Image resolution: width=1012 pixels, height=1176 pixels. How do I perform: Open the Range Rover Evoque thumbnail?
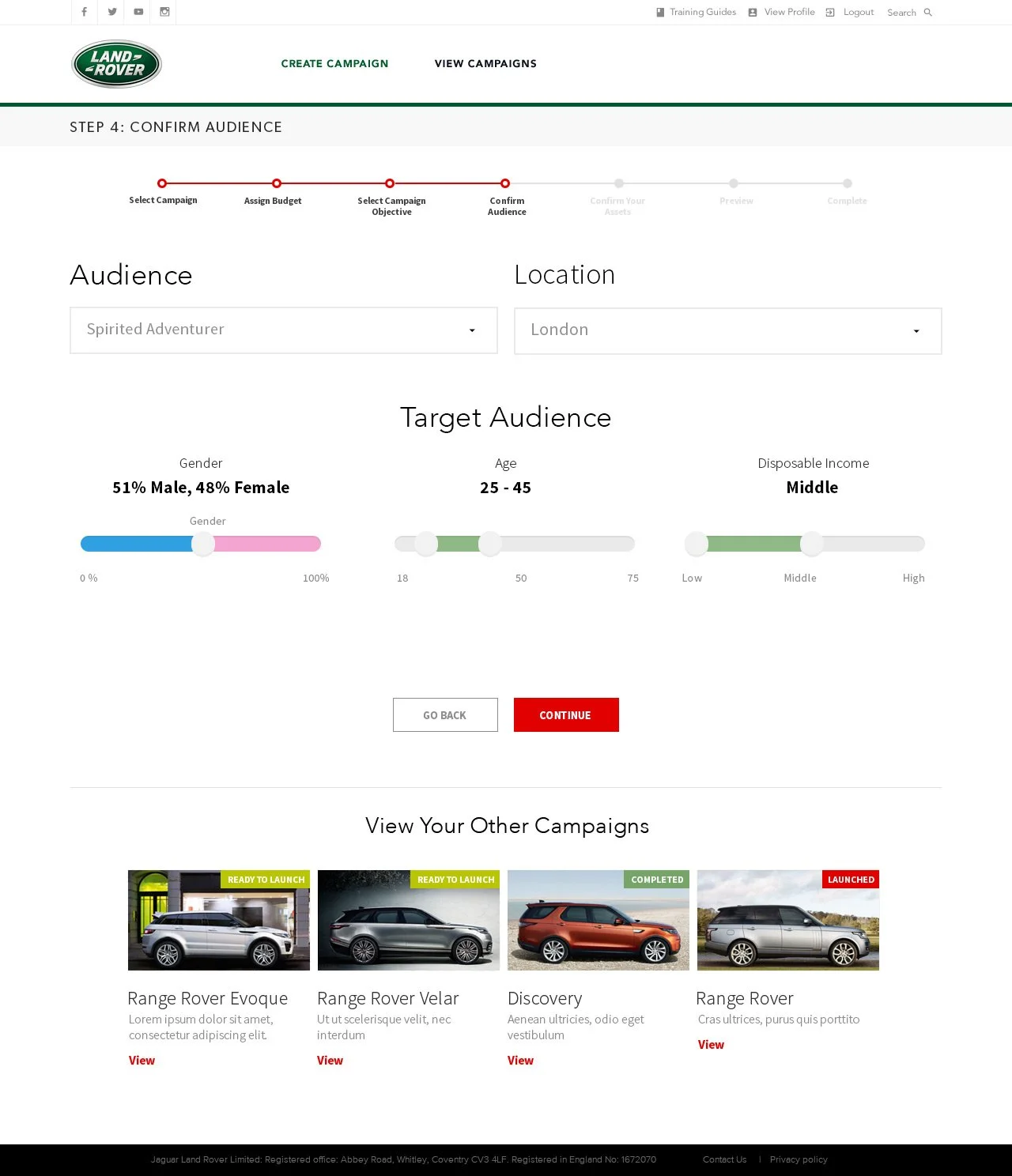(x=219, y=920)
